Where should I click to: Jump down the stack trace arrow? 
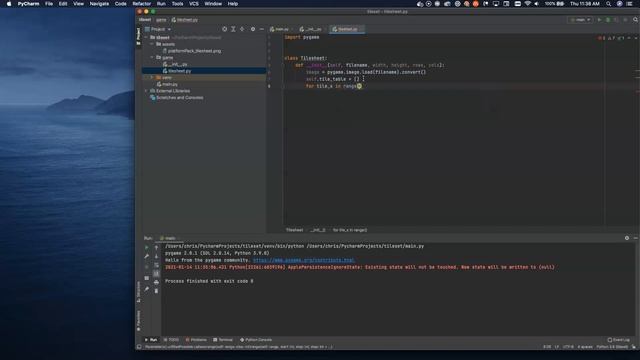156,256
